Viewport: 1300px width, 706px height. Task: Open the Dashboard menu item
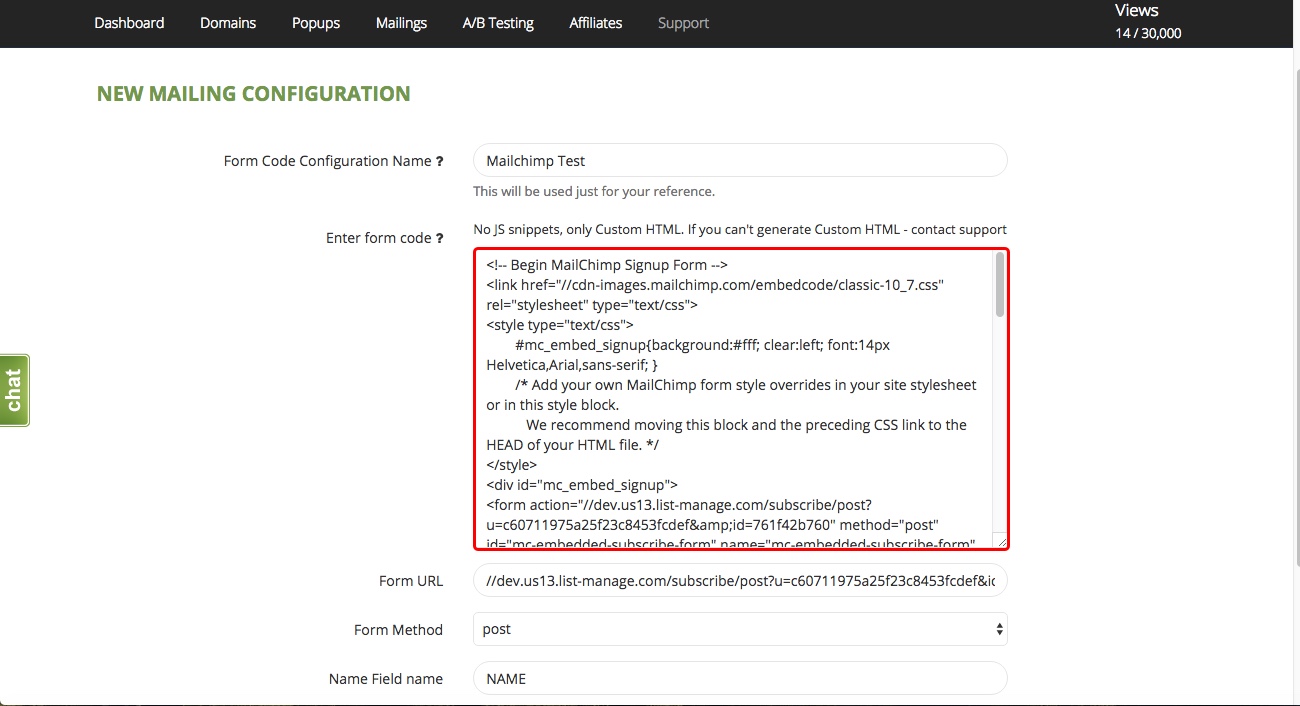pos(129,23)
